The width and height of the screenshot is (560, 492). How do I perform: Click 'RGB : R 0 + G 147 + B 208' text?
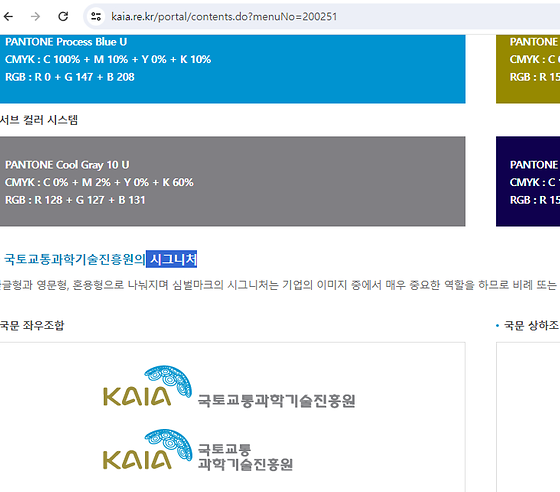coord(70,77)
